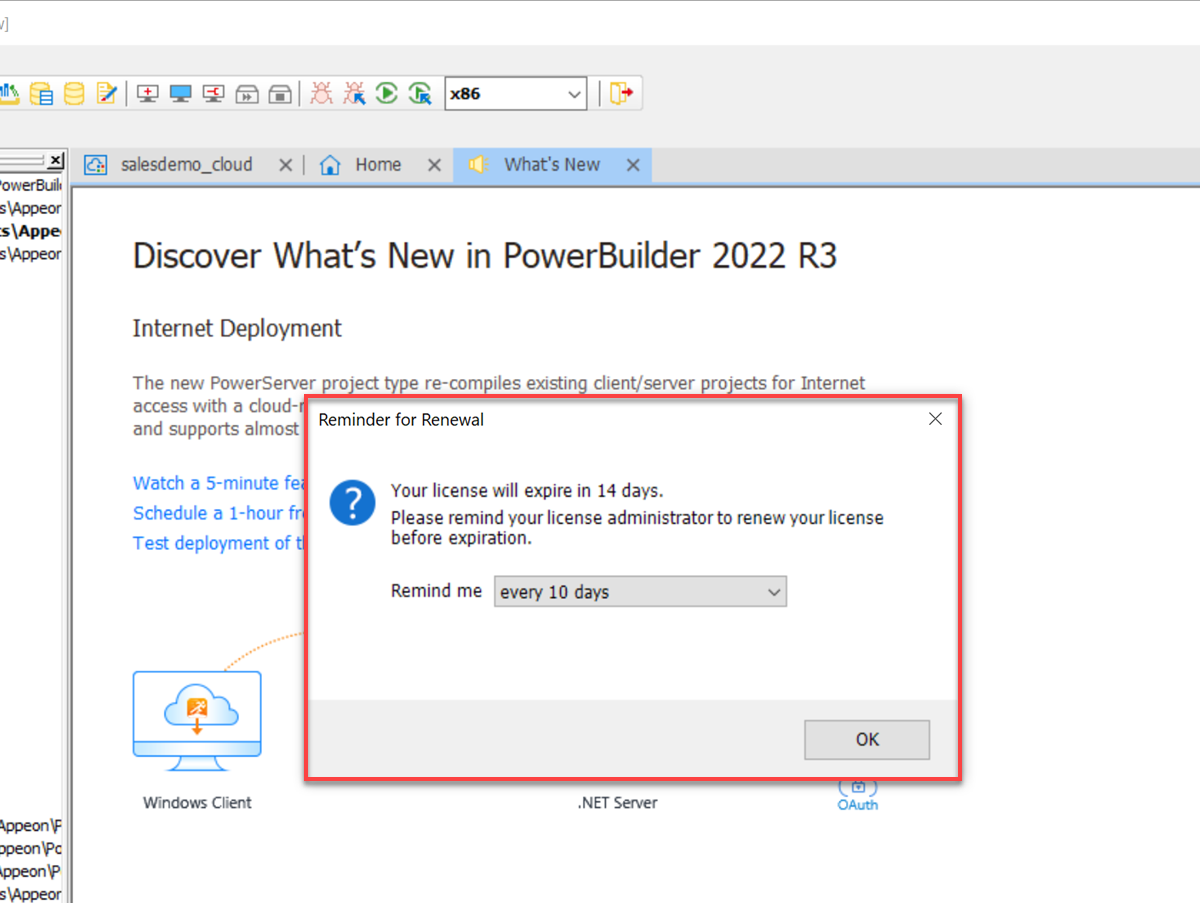Click the blue monitor toolbar icon
The image size is (1200, 903).
pos(180,94)
